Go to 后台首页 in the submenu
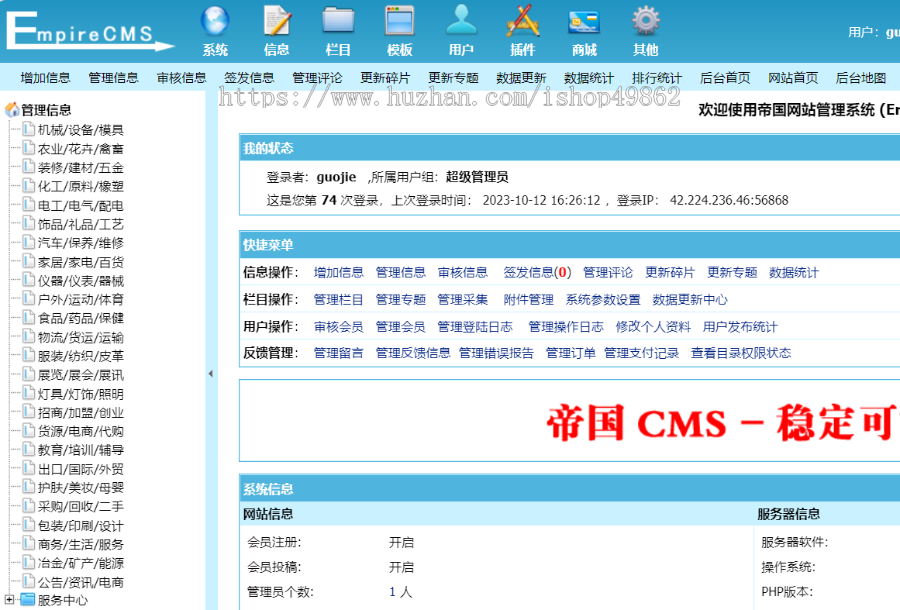 coord(725,77)
